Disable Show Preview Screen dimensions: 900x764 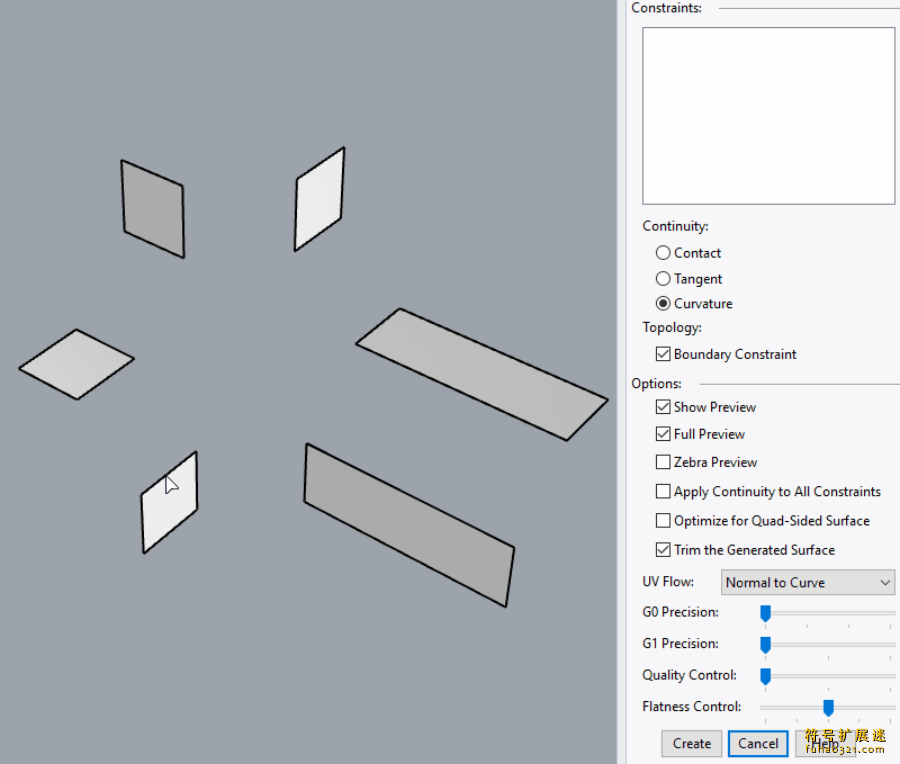point(663,406)
